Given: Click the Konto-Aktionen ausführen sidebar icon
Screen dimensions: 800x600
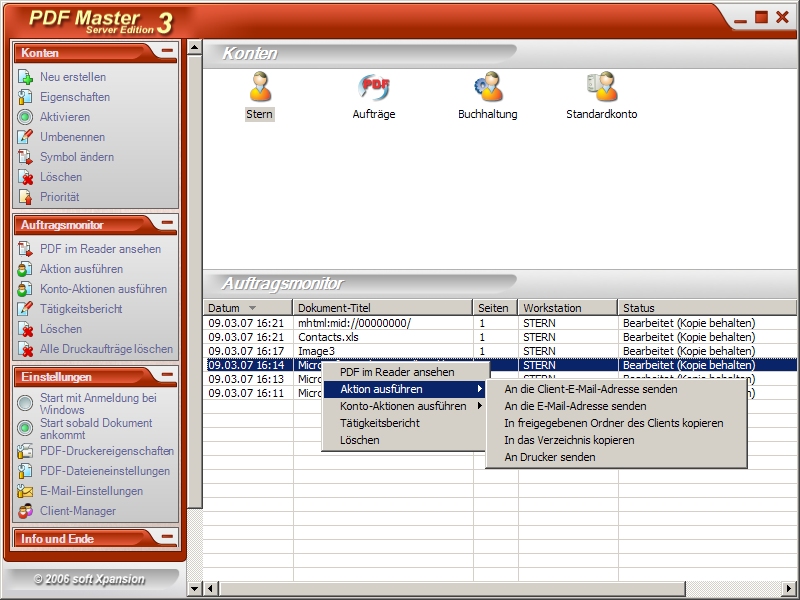Looking at the screenshot, I should coord(26,289).
